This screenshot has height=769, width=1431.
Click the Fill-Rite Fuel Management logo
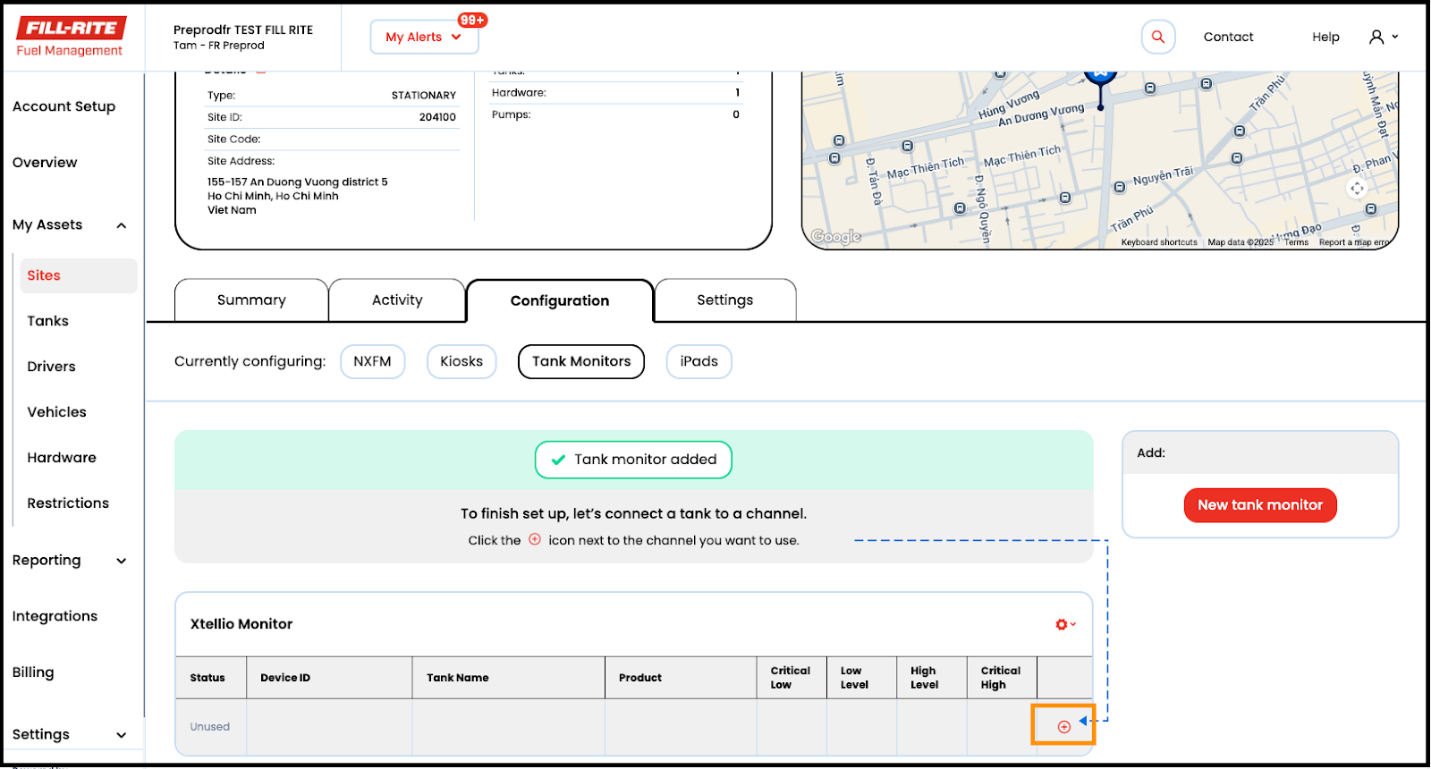71,37
